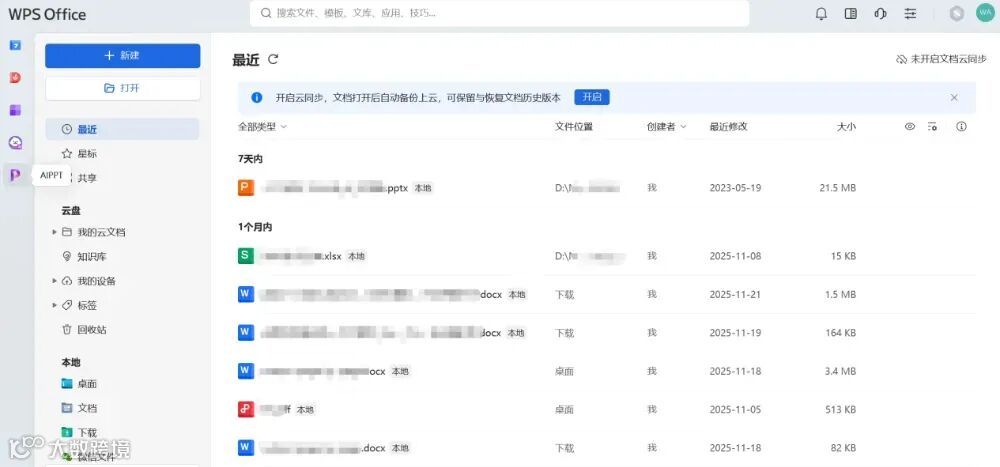Open the docx file modified 2025-11-19
Image resolution: width=1000 pixels, height=467 pixels.
coord(607,332)
